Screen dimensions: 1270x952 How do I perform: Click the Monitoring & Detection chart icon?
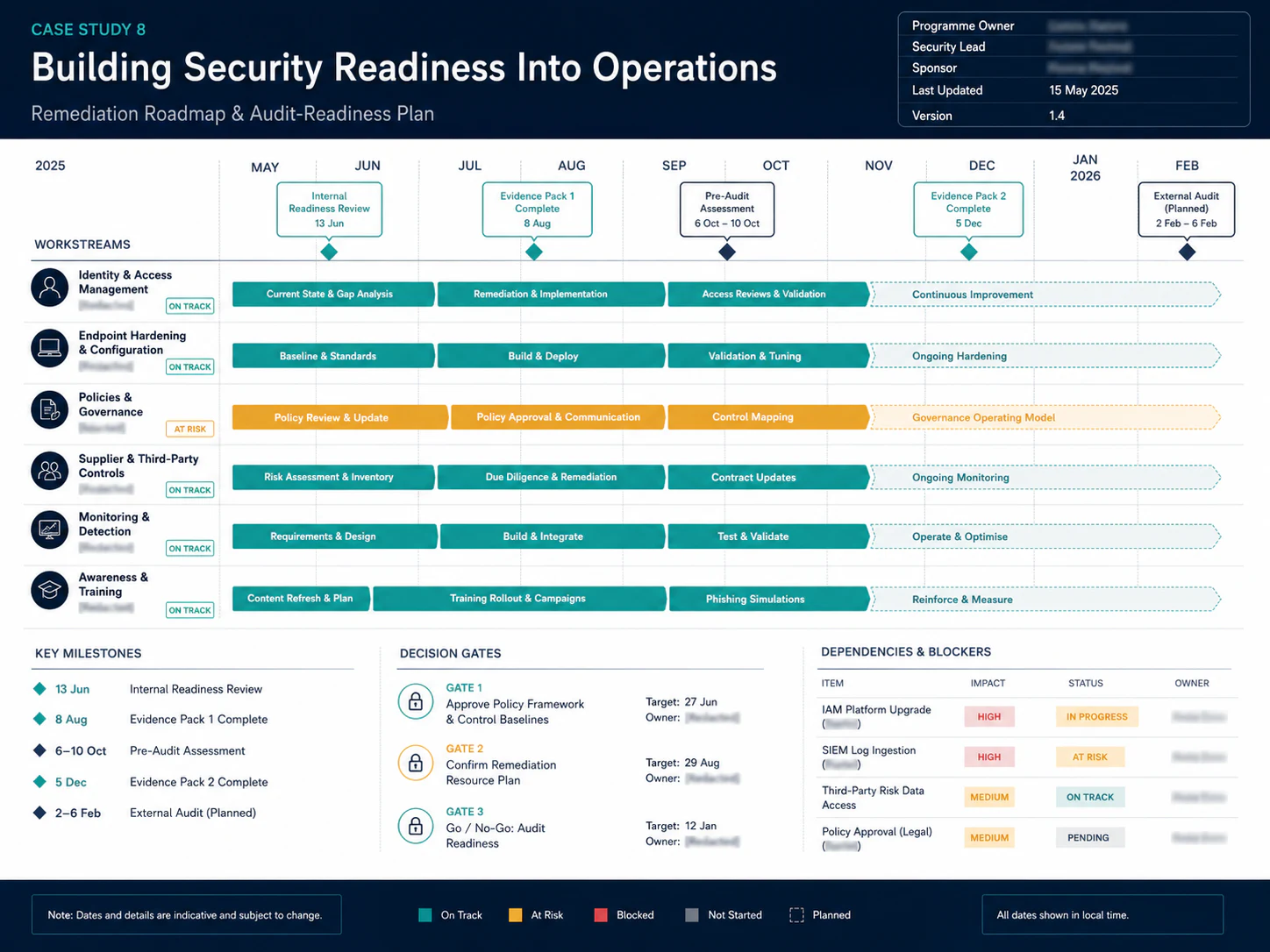(50, 529)
